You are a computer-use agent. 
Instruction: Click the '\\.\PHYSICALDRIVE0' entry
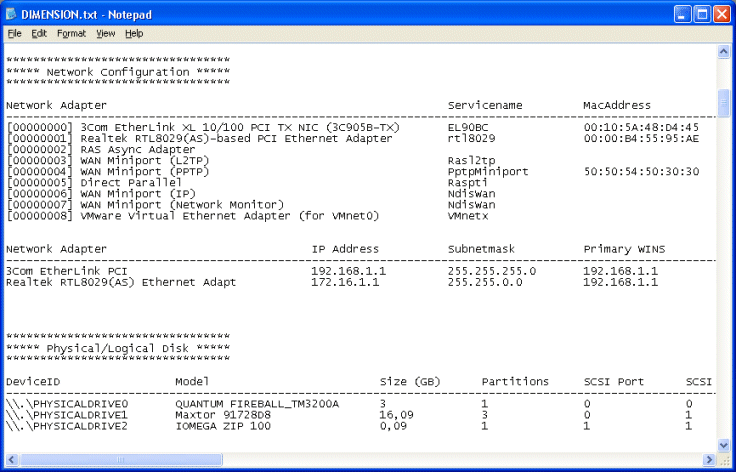(67, 404)
